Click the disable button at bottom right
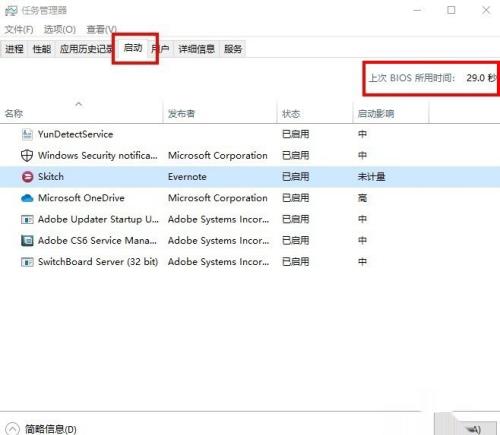This screenshot has width=500, height=435. (x=466, y=425)
